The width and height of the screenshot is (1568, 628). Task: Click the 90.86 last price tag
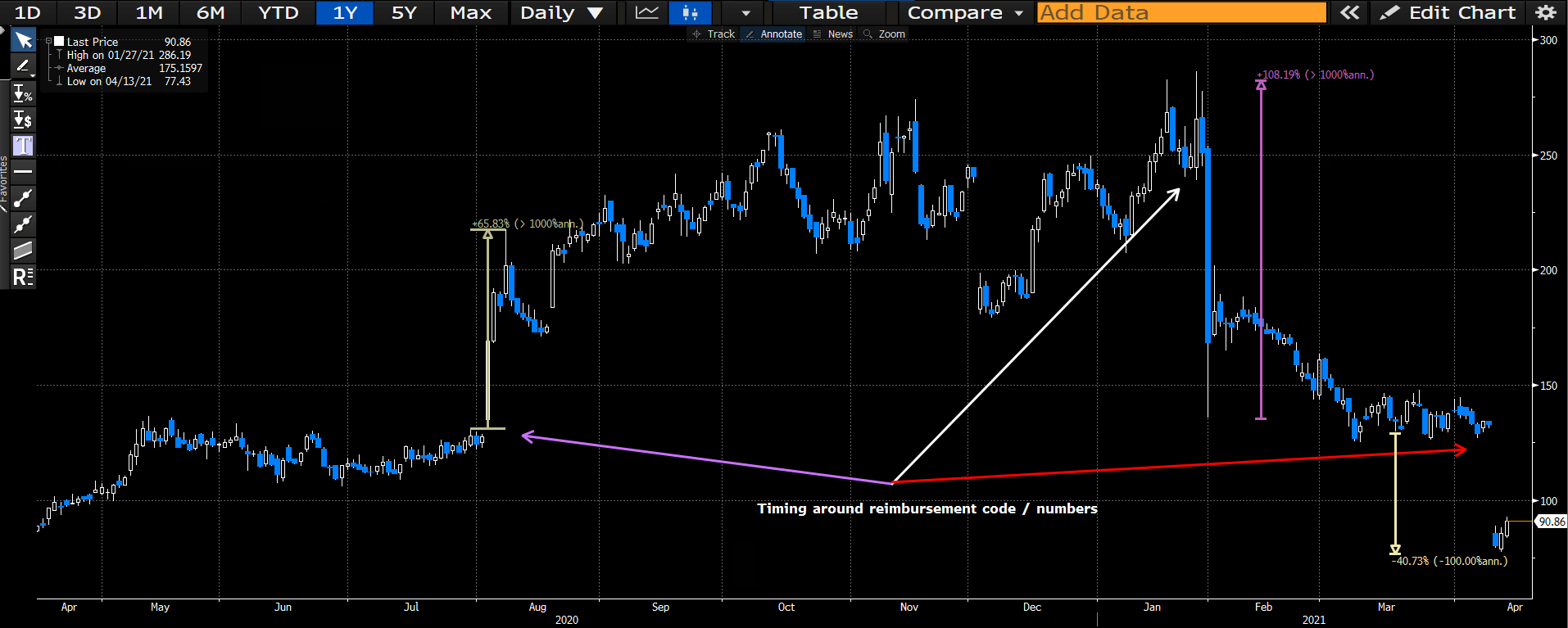[1551, 522]
